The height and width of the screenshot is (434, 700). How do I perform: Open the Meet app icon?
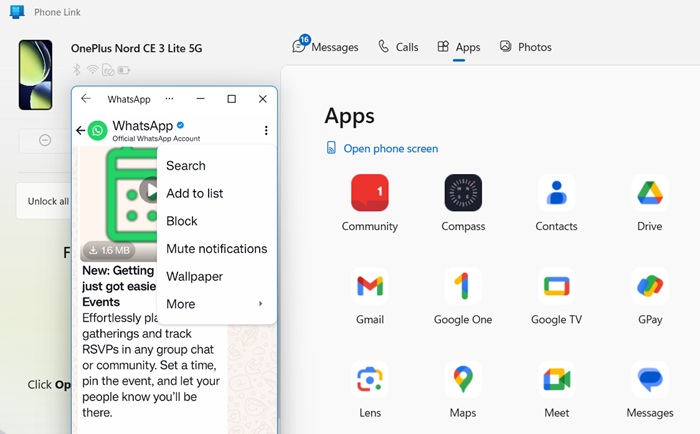point(556,380)
